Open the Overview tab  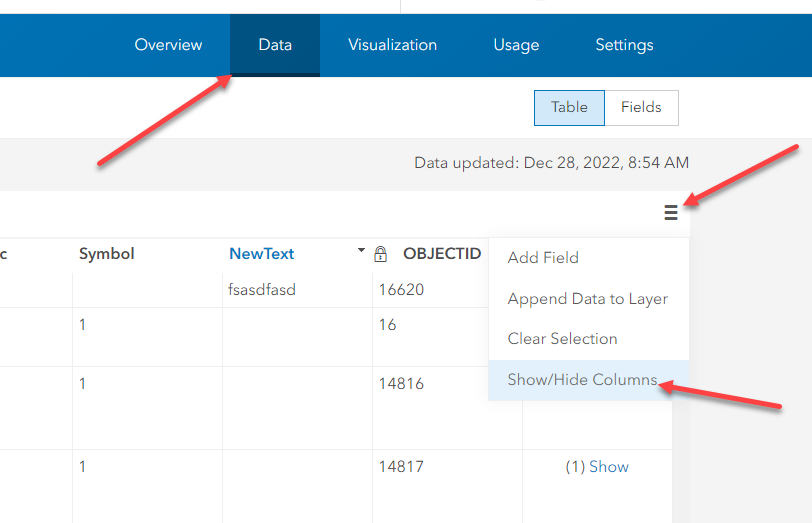coord(168,45)
